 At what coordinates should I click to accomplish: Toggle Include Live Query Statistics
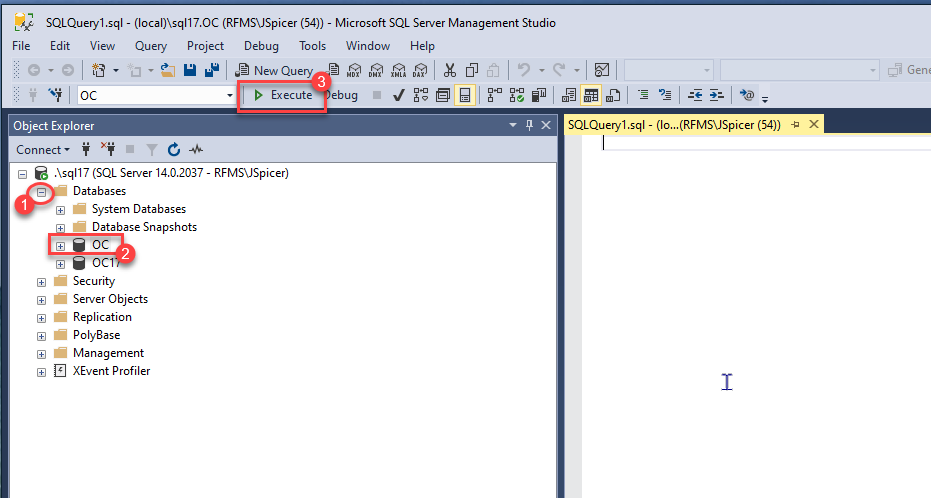tap(517, 95)
